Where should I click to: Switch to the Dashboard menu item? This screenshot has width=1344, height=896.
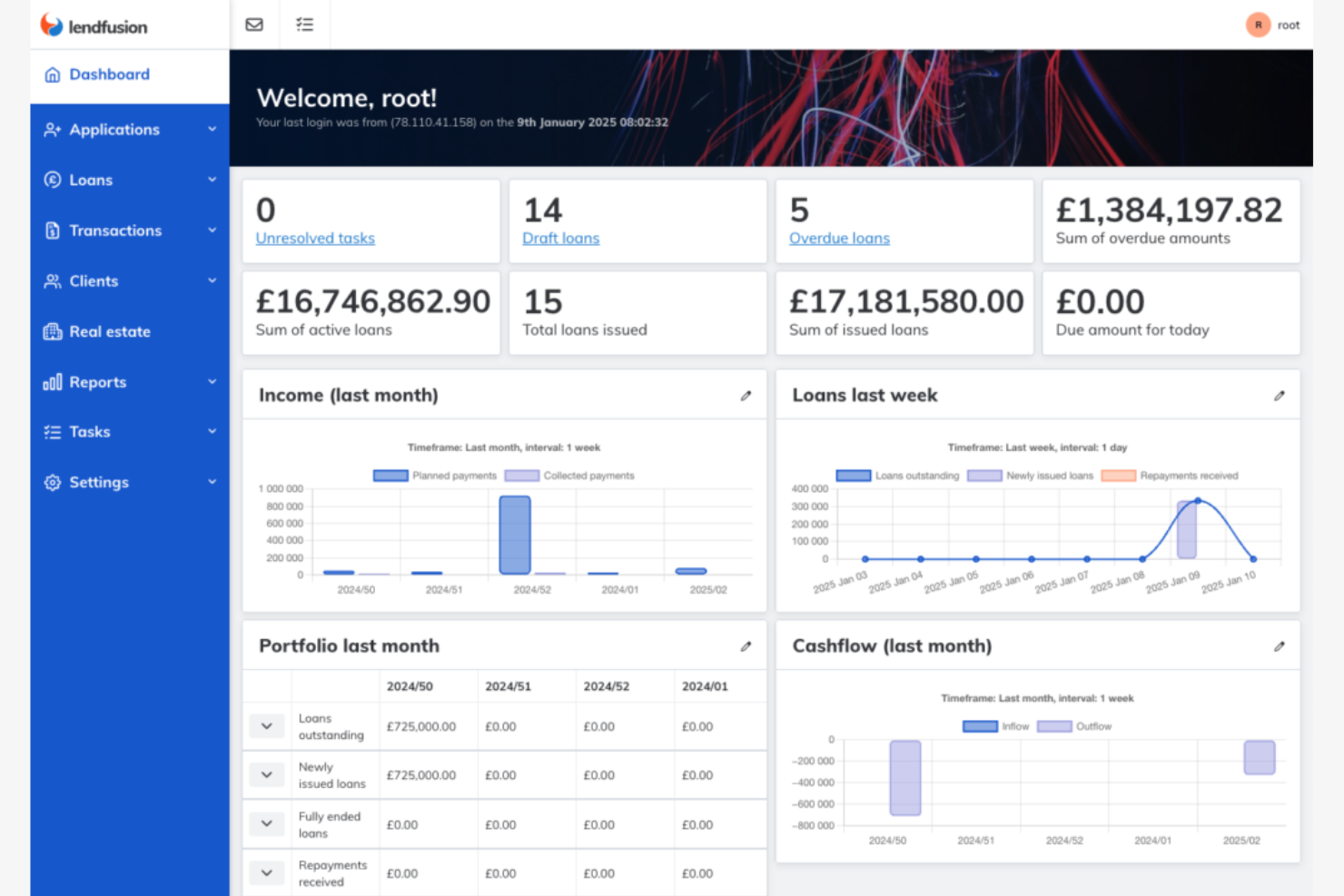(109, 74)
